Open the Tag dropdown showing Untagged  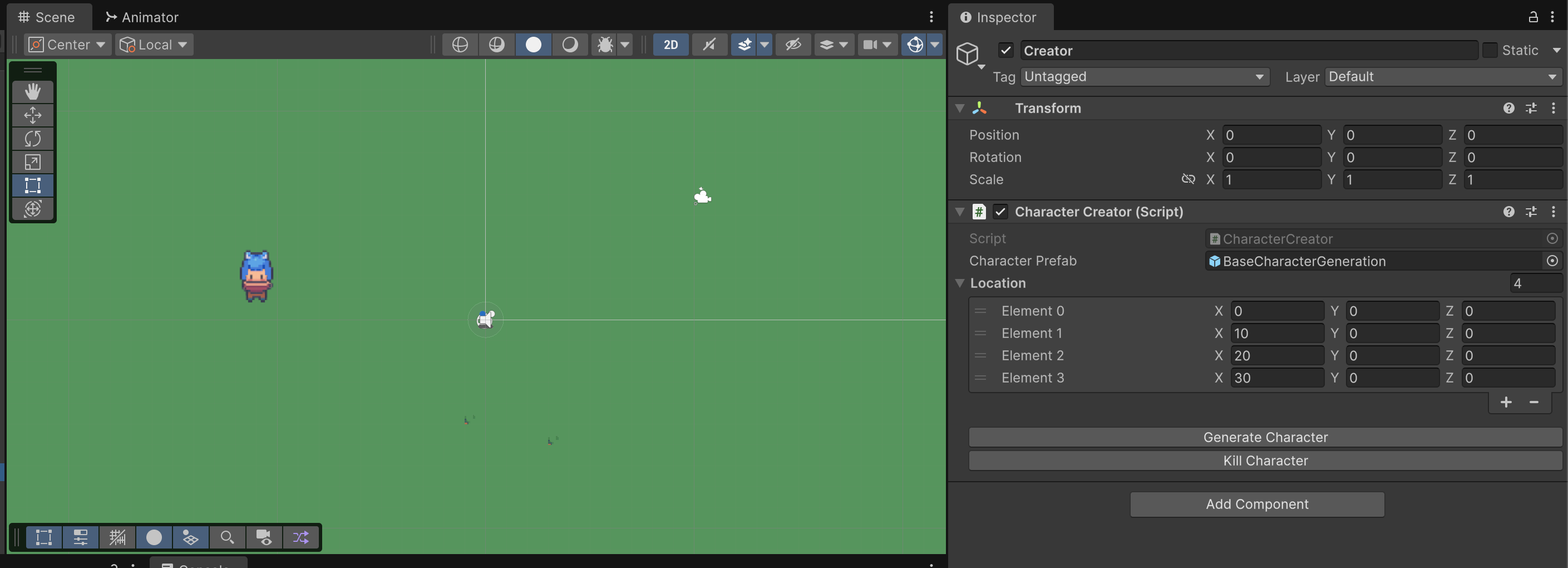[x=1144, y=77]
